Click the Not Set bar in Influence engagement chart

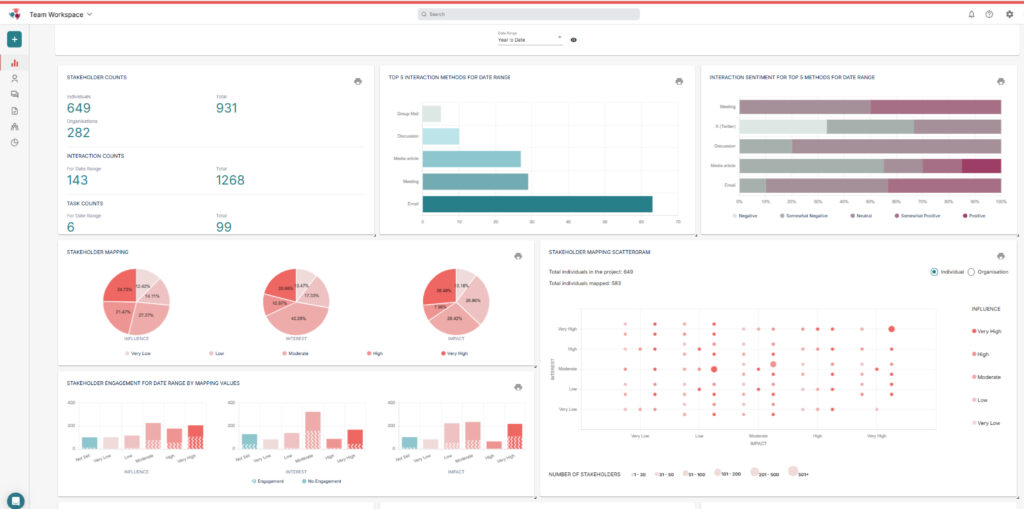[89, 443]
